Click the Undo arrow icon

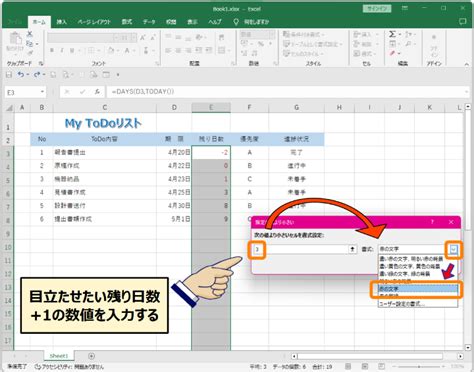click(21, 75)
